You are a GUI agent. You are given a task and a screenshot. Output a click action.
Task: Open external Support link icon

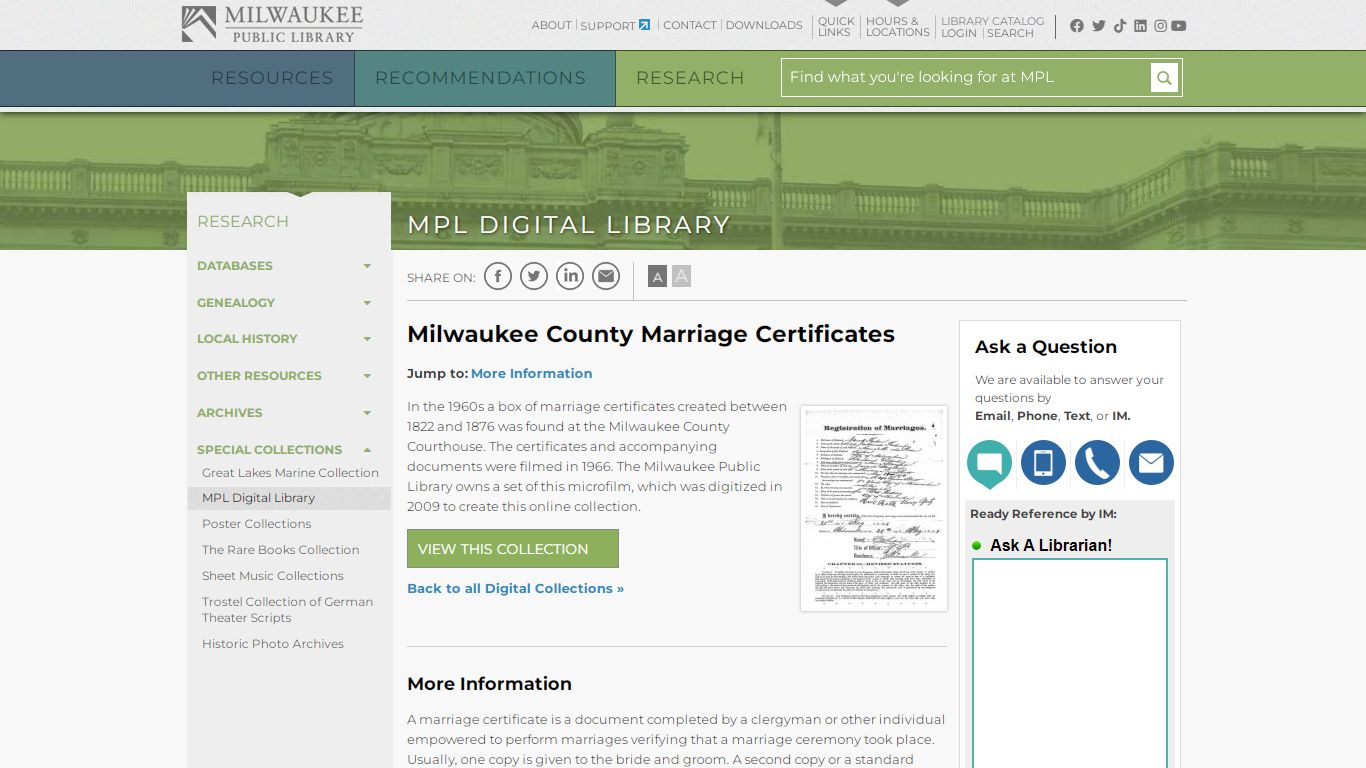click(x=645, y=25)
